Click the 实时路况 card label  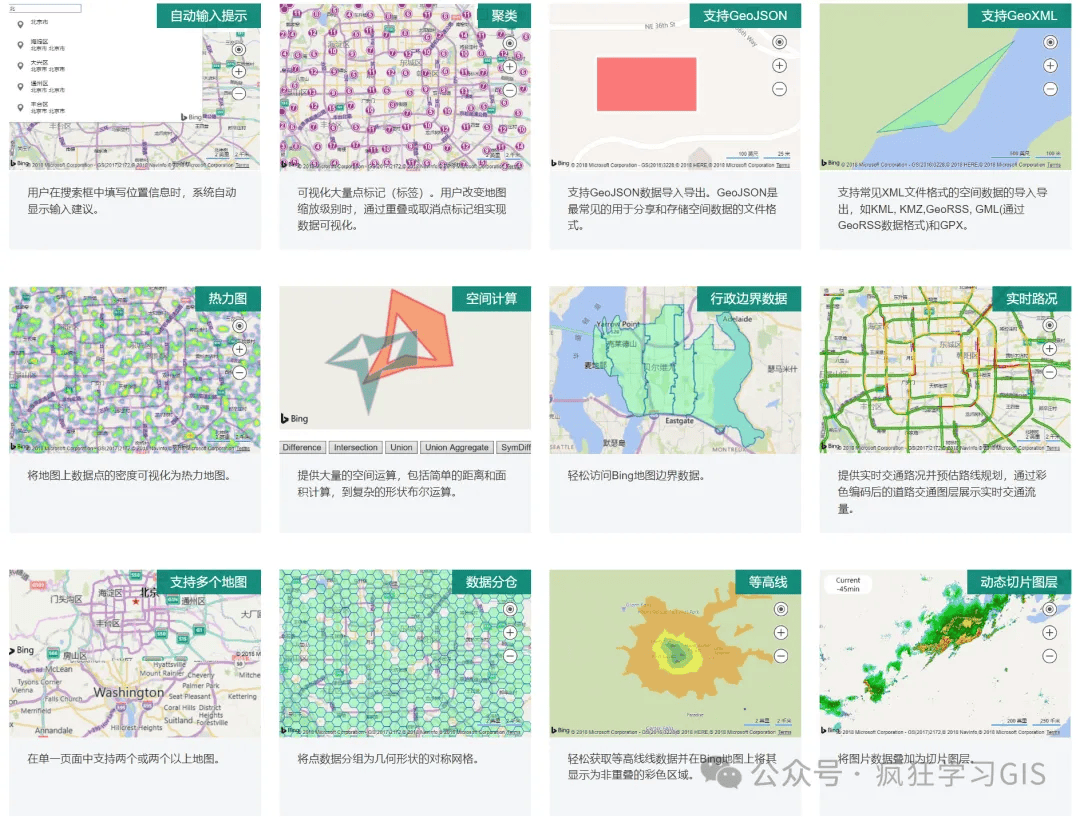click(1031, 299)
